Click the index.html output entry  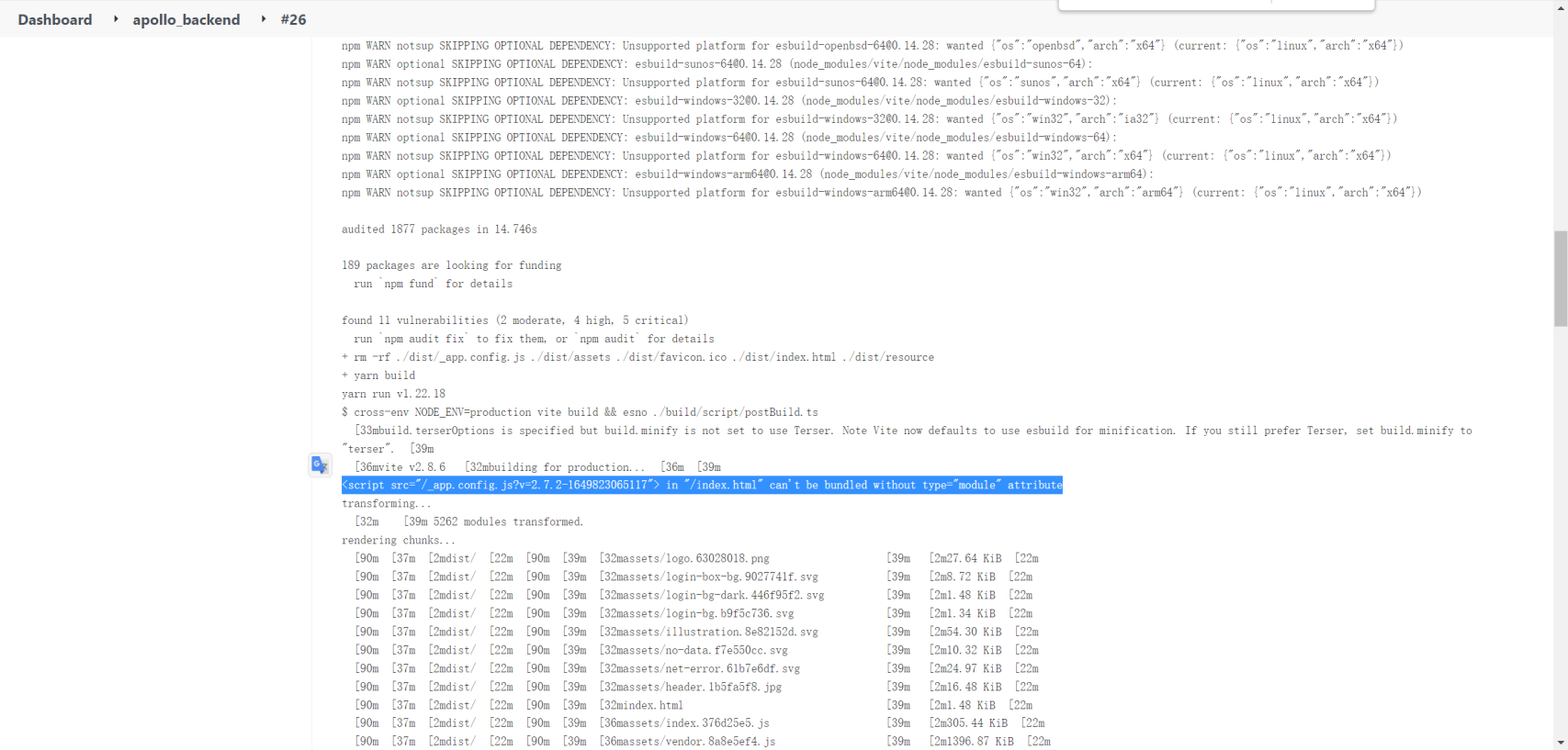641,705
